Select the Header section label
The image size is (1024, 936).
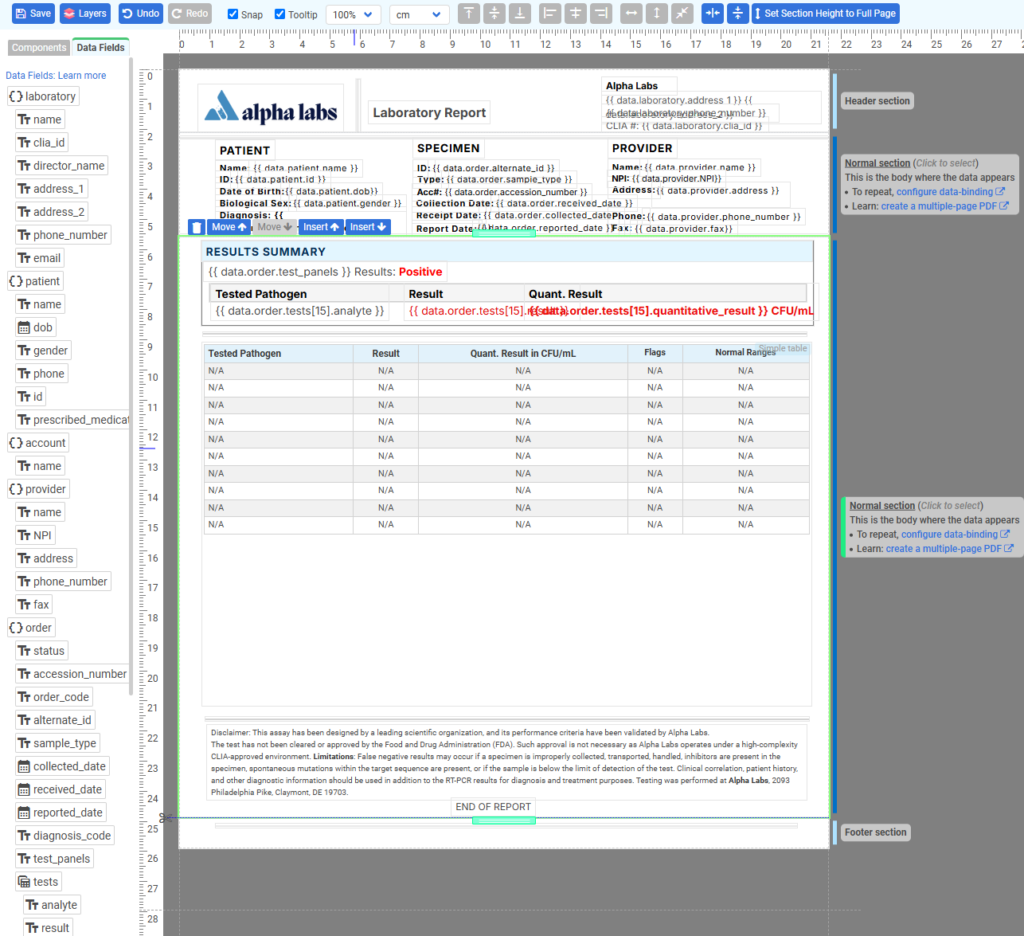pyautogui.click(x=877, y=101)
